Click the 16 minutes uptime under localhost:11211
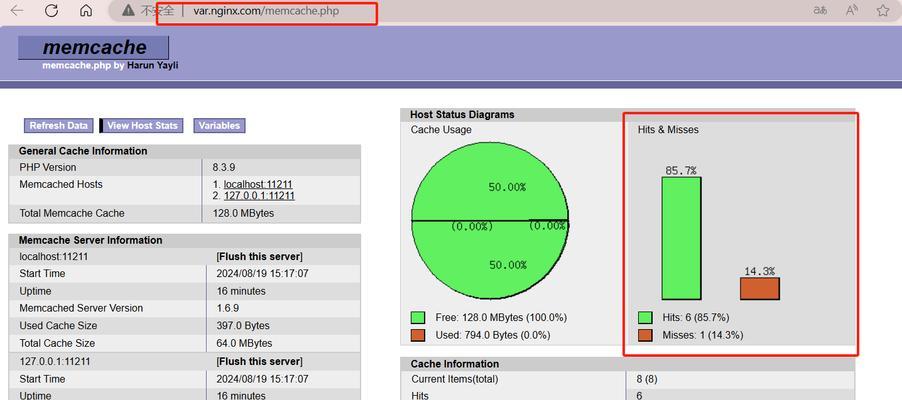The width and height of the screenshot is (902, 400). (241, 291)
